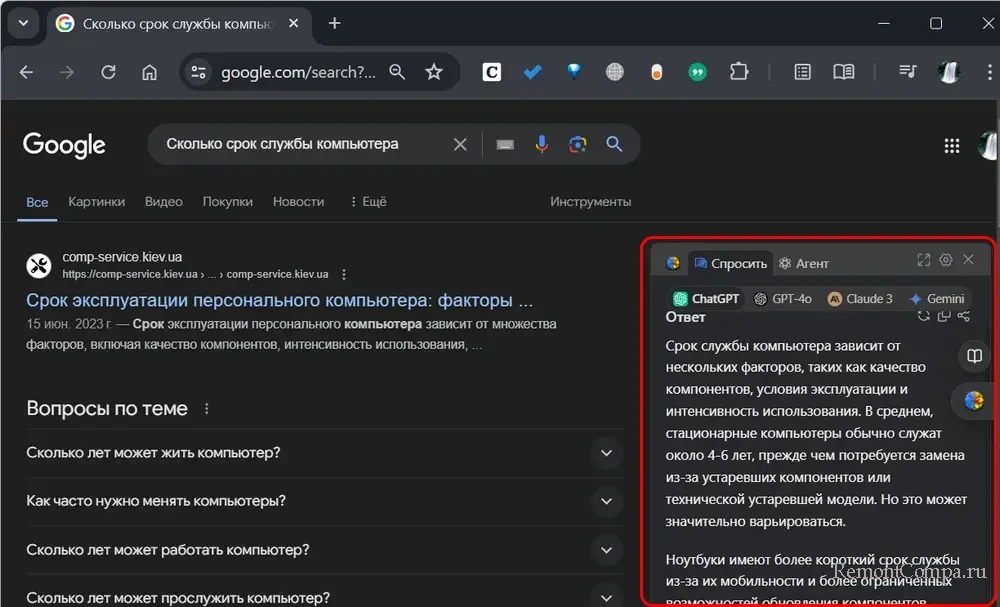
Task: Expand the AI panel to fullscreen
Action: 924,260
